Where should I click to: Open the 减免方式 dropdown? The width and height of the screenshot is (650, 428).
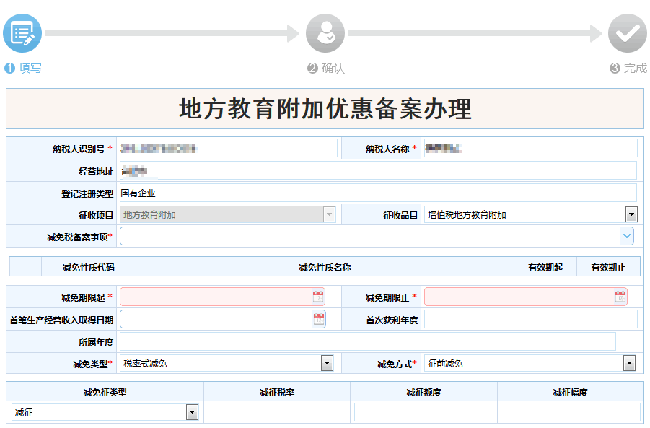click(x=631, y=363)
